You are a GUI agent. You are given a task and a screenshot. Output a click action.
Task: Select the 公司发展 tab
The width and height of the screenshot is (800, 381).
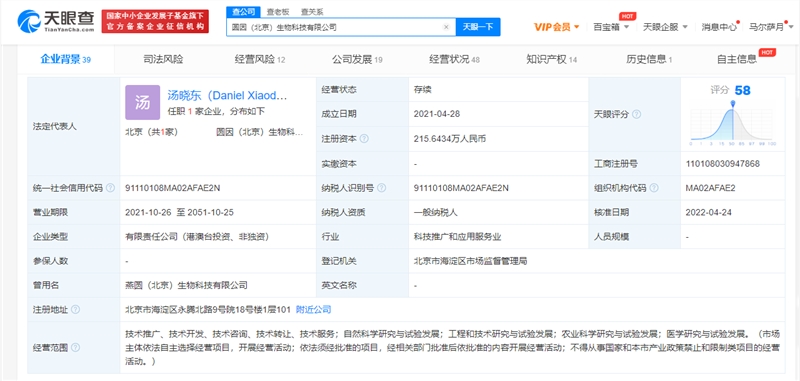357,60
